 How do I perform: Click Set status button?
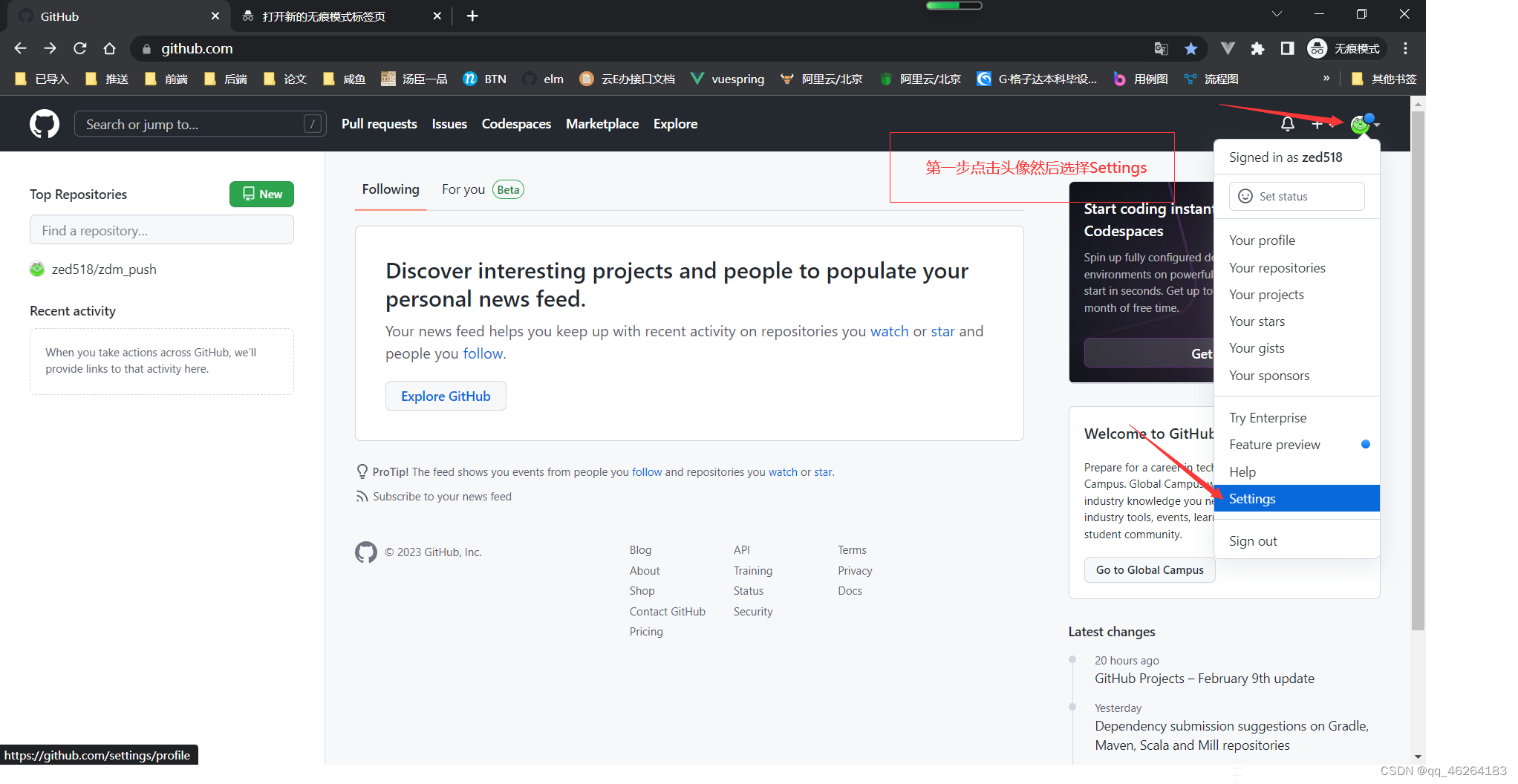[x=1297, y=196]
